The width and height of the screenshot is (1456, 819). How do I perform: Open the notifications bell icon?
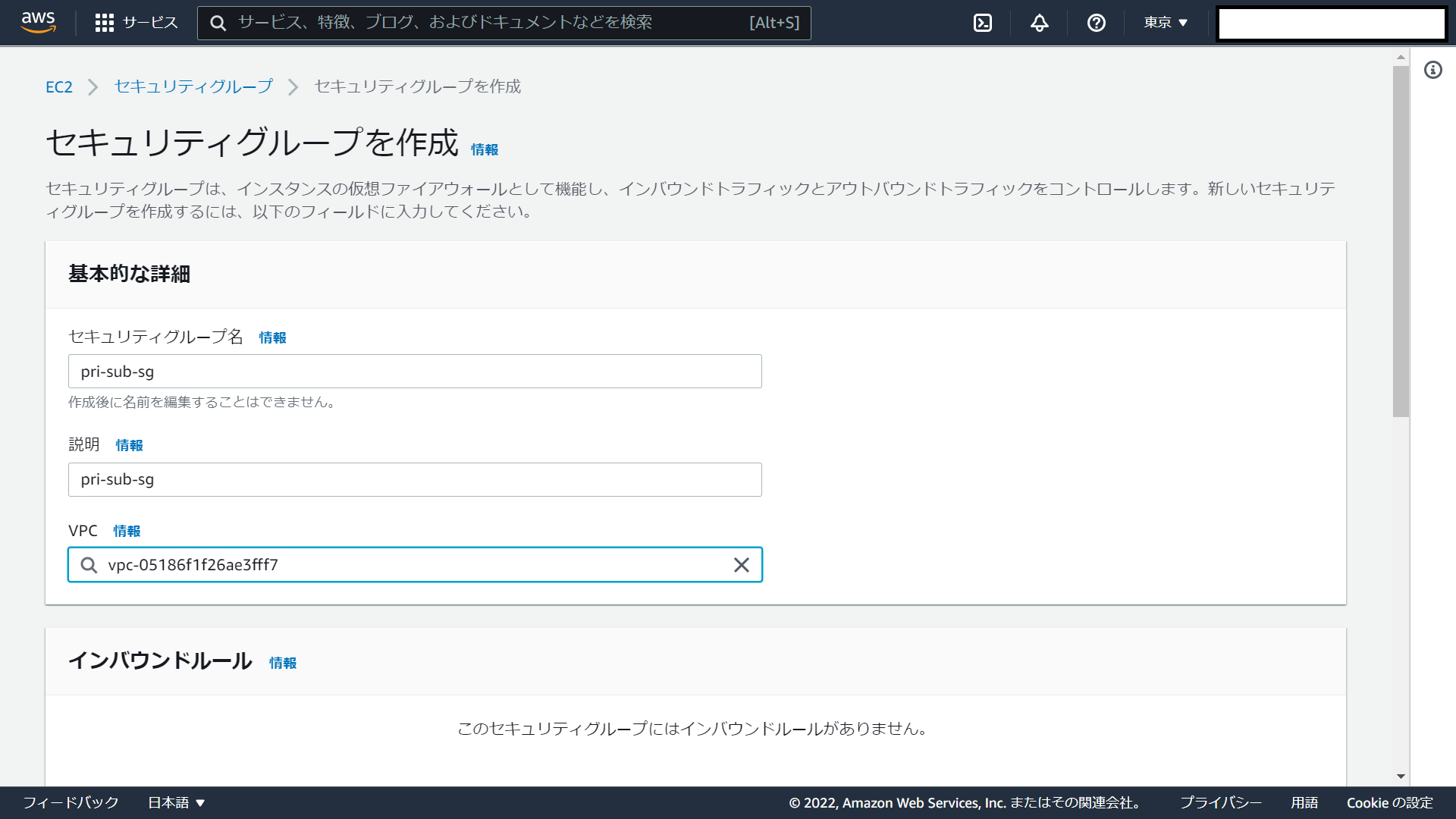pyautogui.click(x=1039, y=23)
